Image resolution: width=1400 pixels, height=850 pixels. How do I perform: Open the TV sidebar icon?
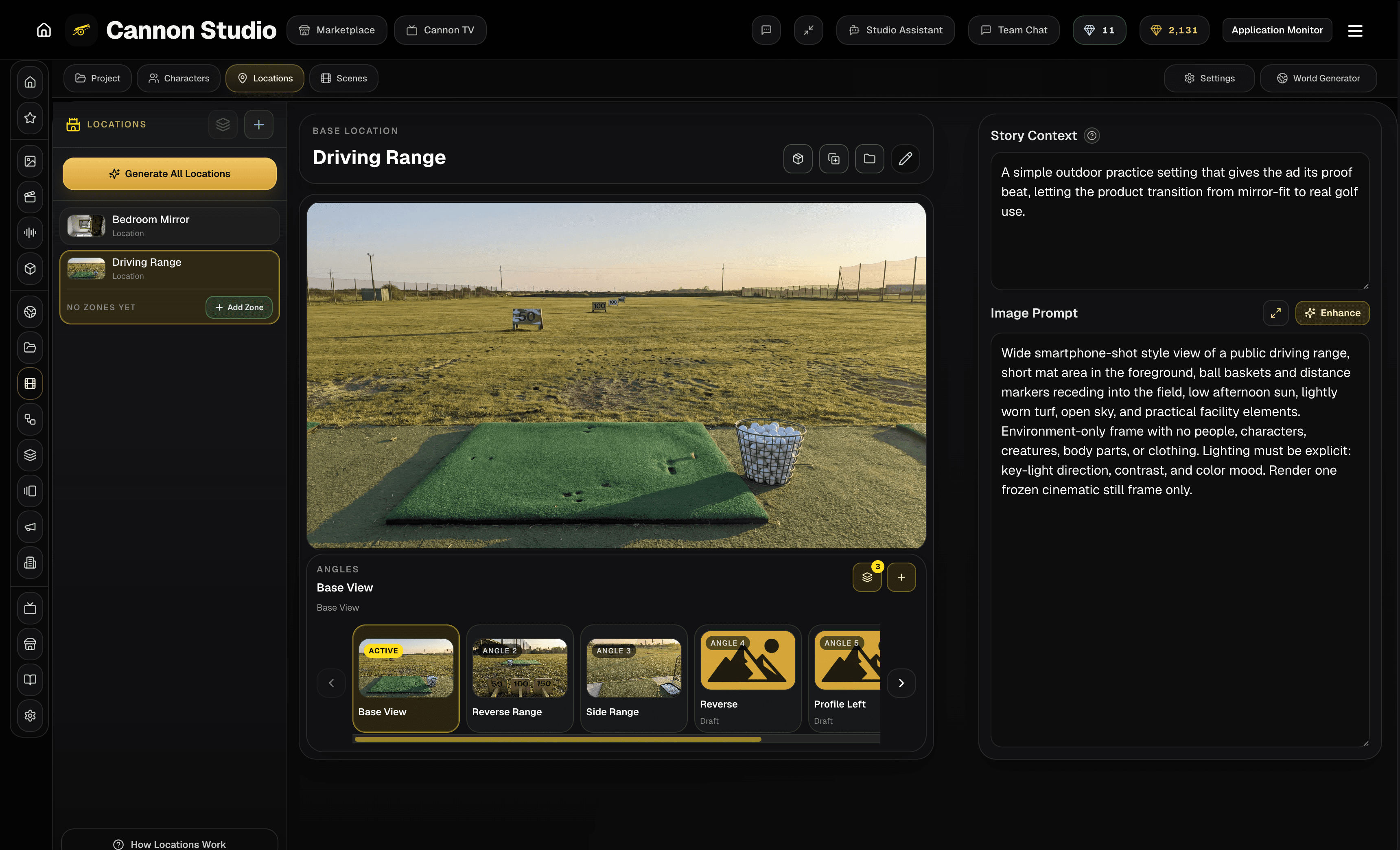(x=30, y=609)
